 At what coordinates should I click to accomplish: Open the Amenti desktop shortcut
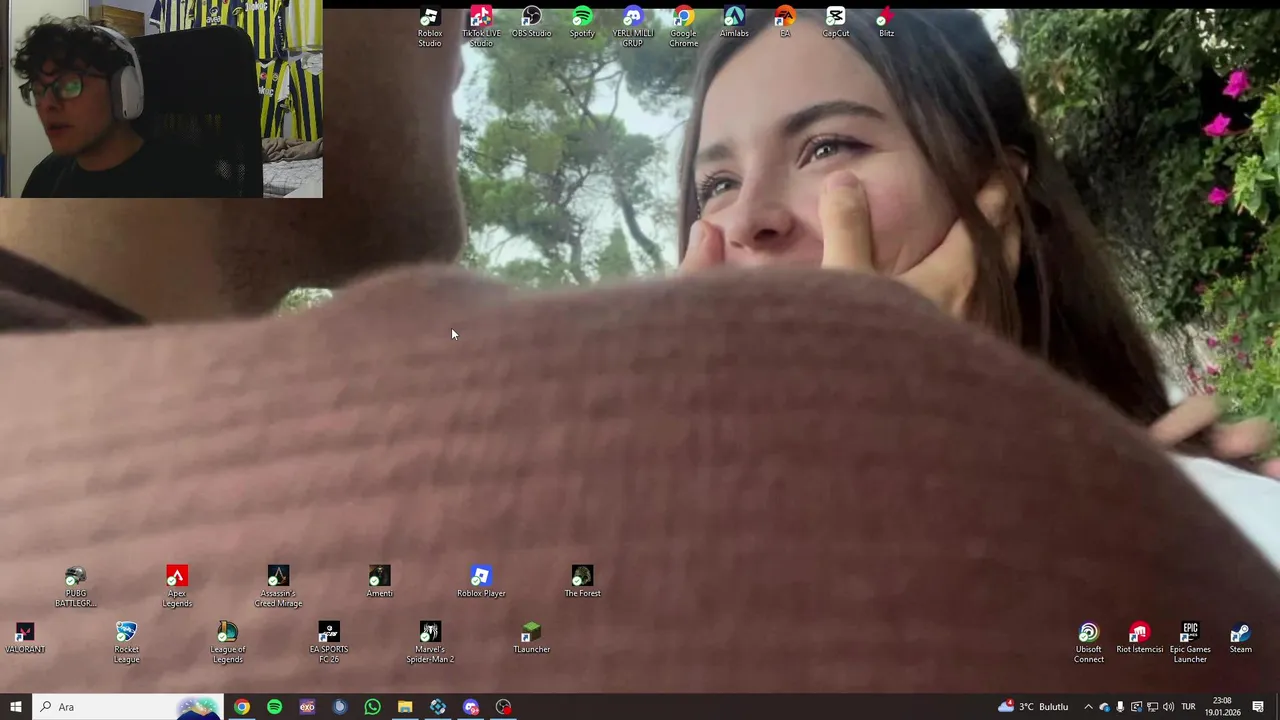click(x=379, y=583)
